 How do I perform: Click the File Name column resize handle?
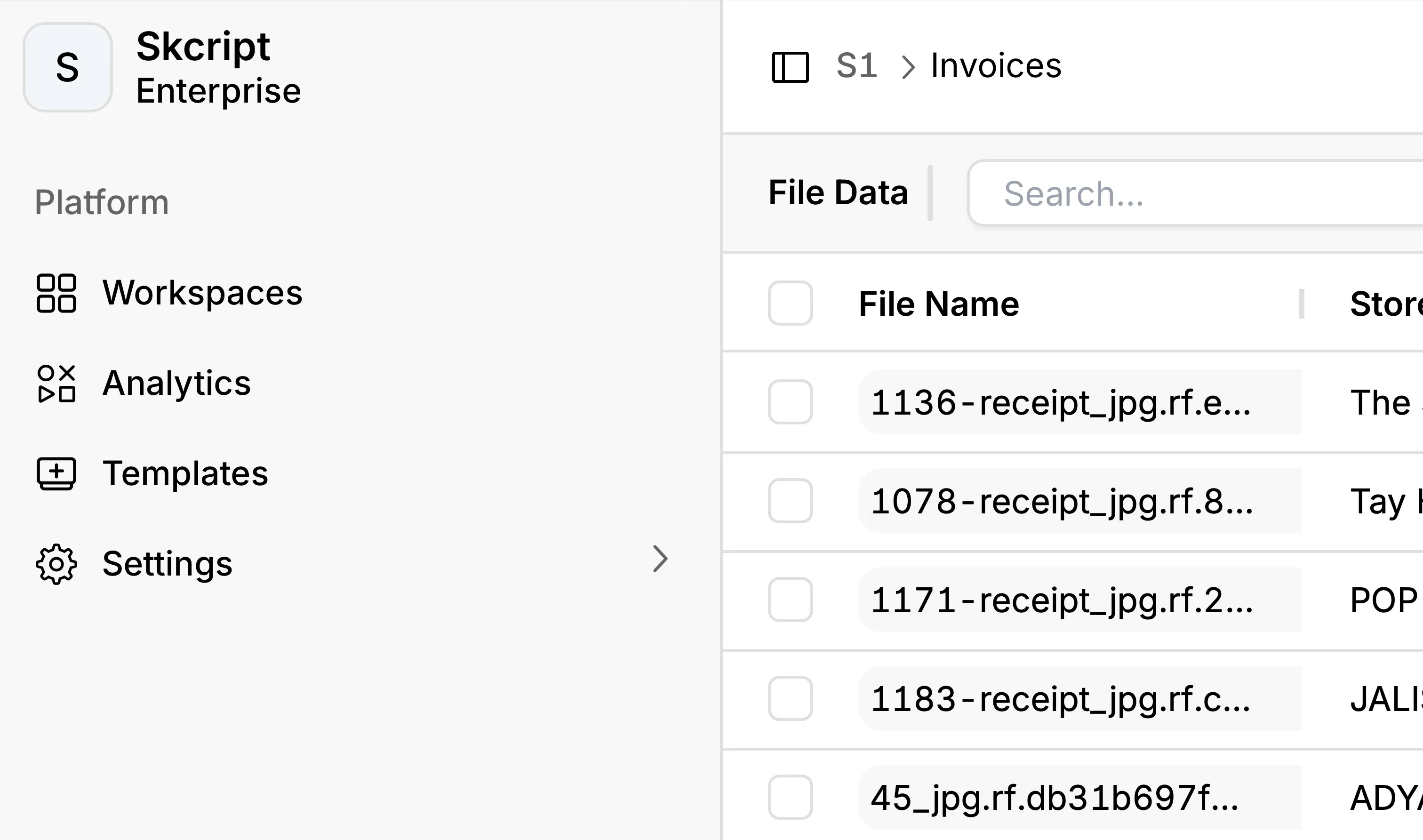(x=1301, y=304)
